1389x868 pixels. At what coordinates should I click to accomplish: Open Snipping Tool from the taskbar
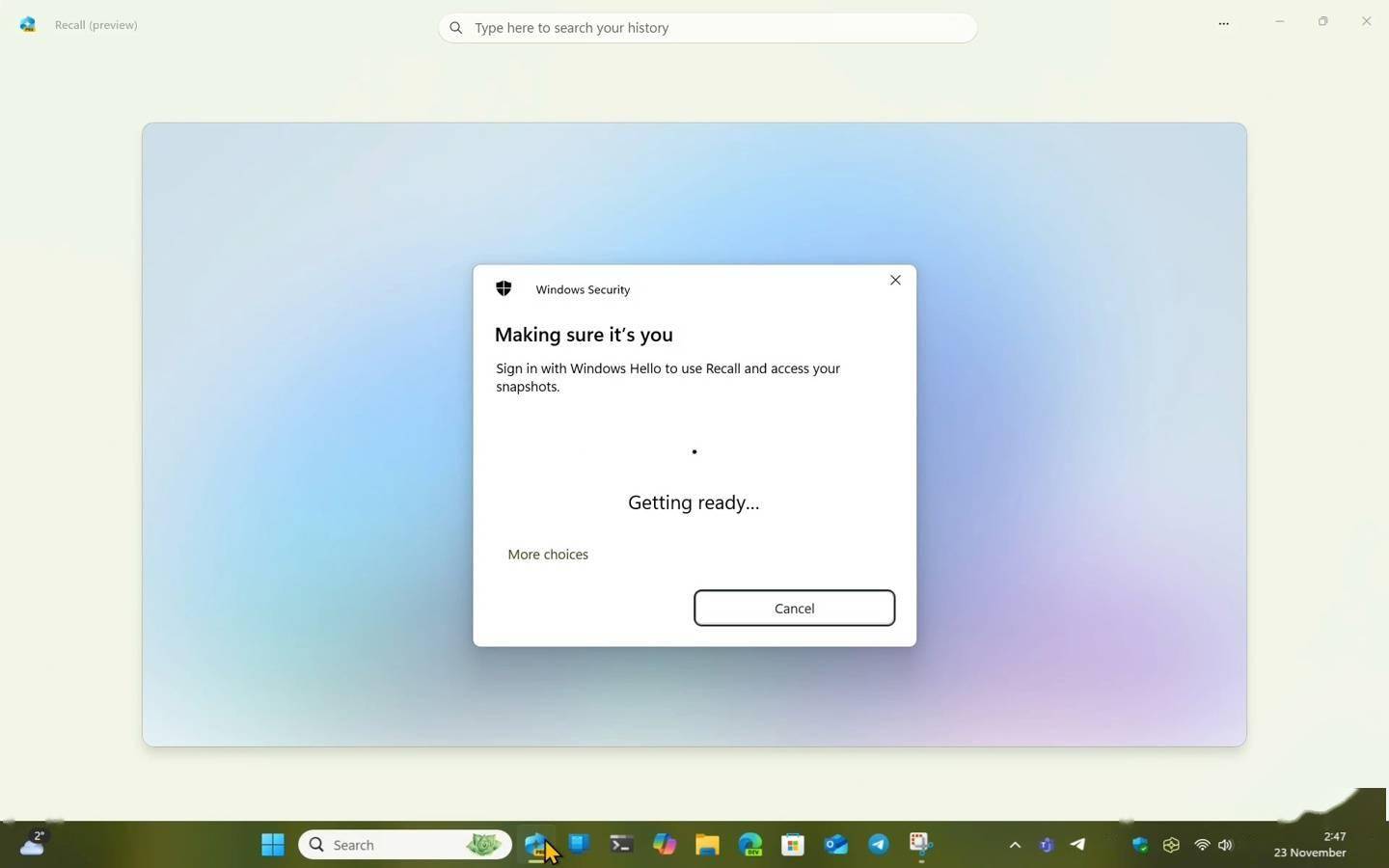click(x=921, y=845)
